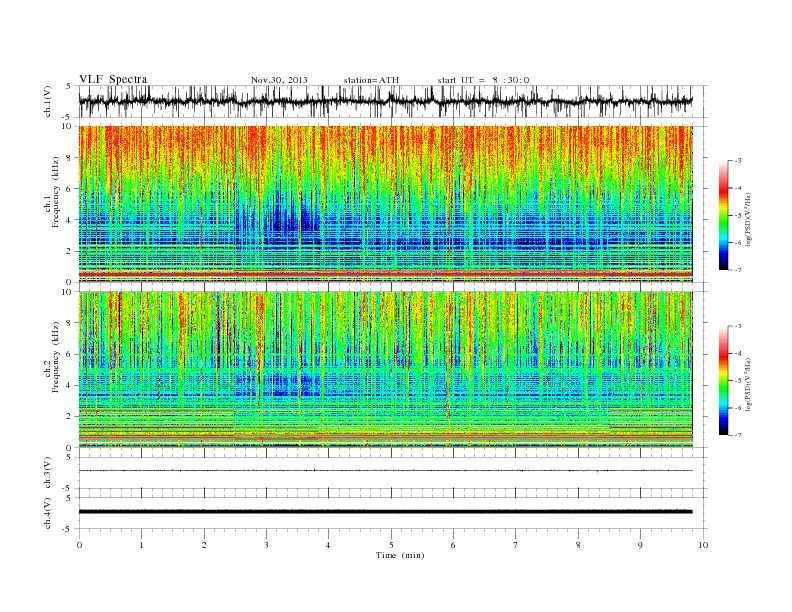Select the "ch.4(V)" axis label

[48, 513]
